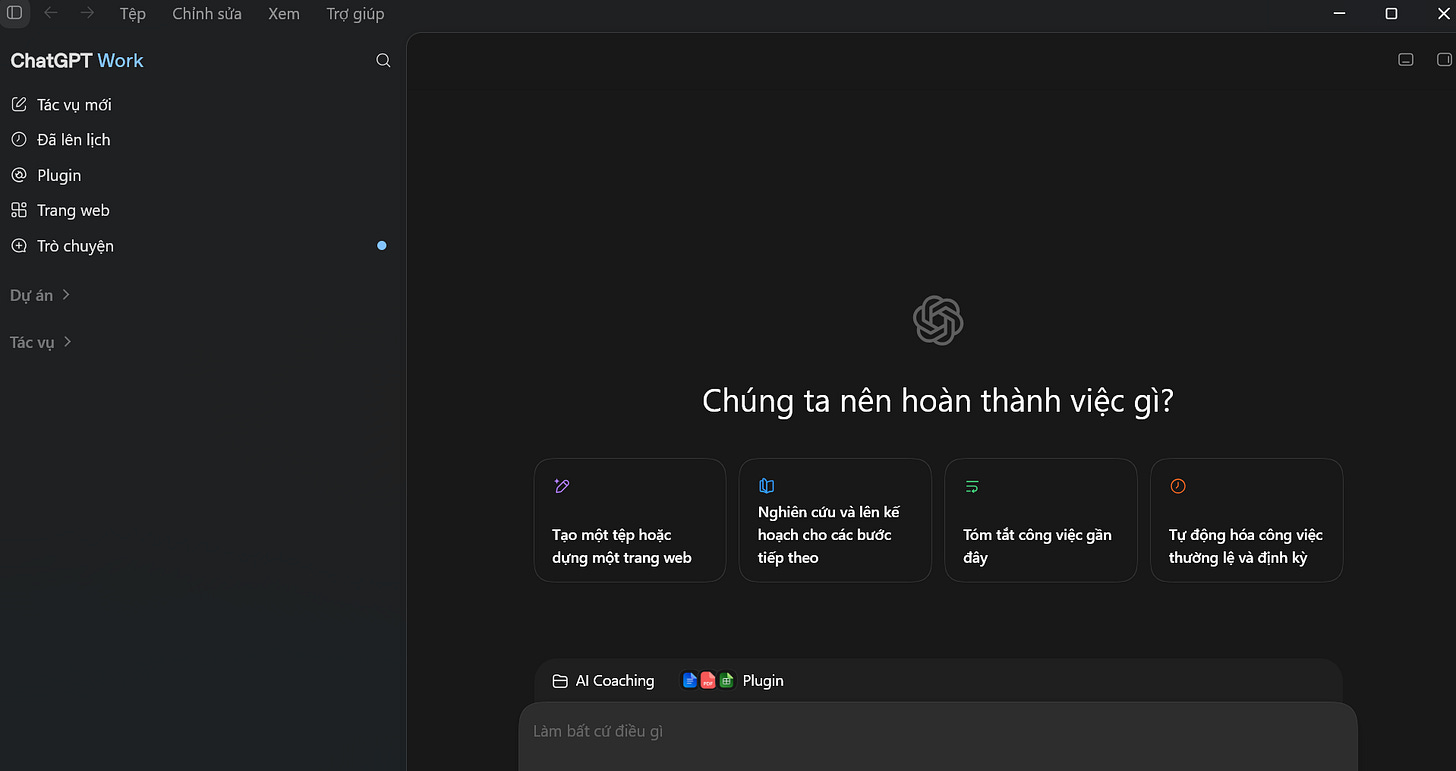
Task: Click the scheduled clock icon
Action: click(x=18, y=140)
